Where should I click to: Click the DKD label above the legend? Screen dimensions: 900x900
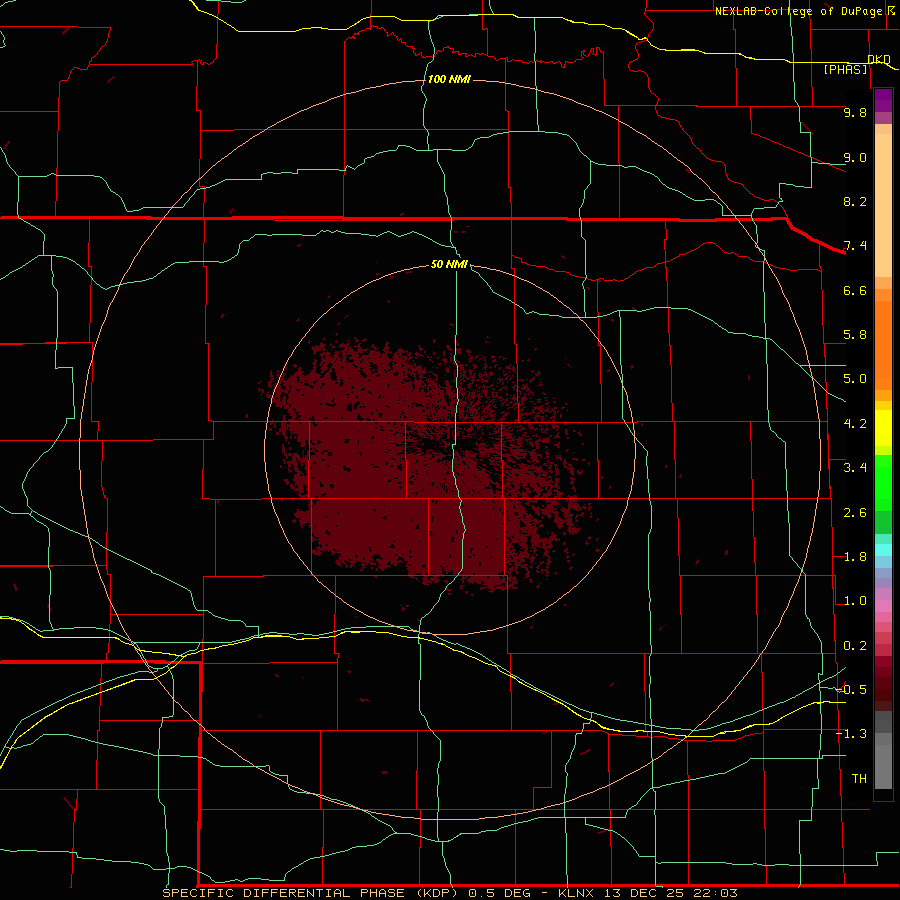(x=879, y=59)
